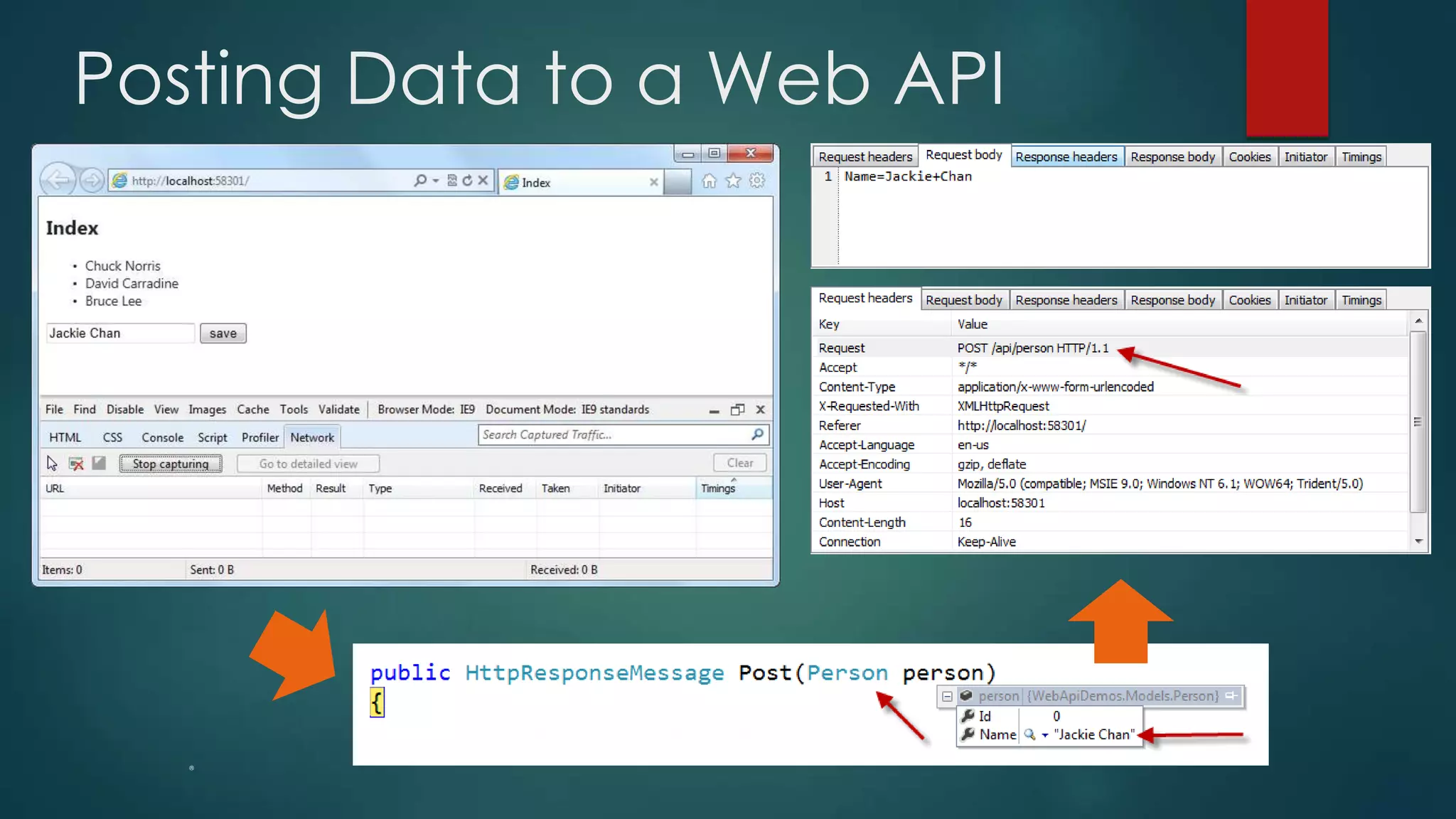Viewport: 1456px width, 819px height.
Task: Open Request body tab in lower panel
Action: click(x=964, y=300)
